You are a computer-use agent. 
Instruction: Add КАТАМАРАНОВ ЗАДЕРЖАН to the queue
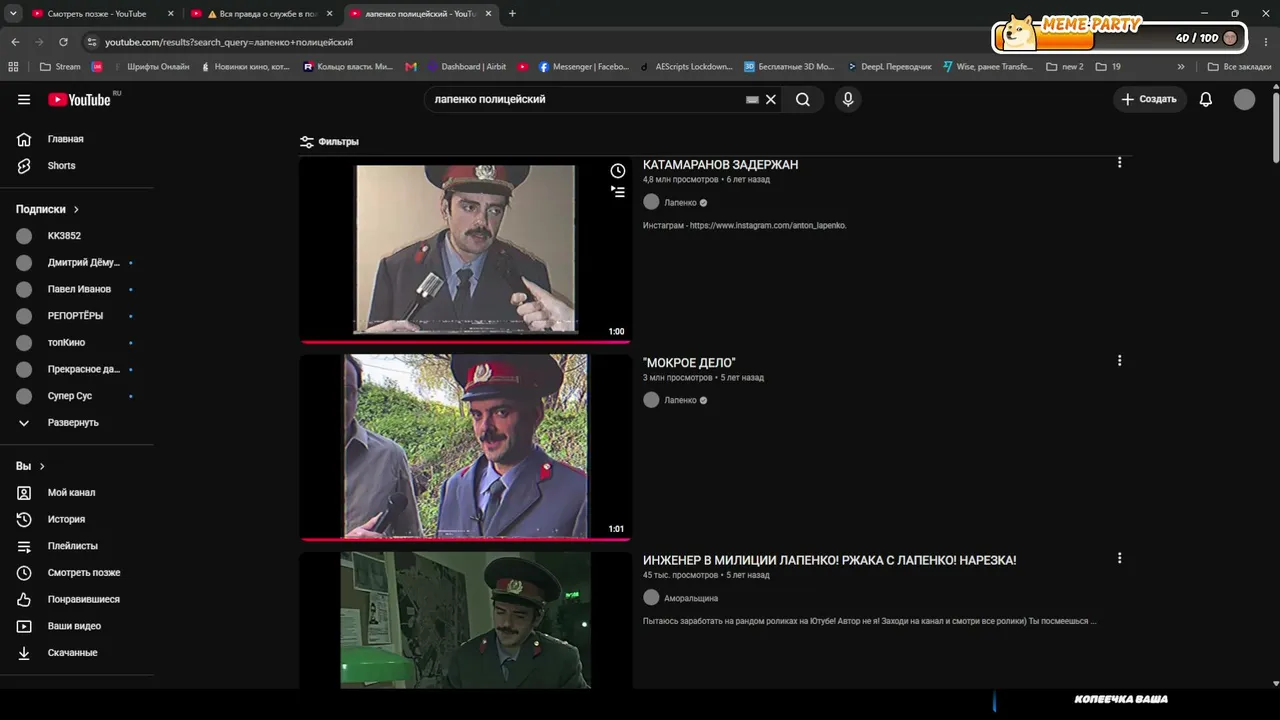618,191
